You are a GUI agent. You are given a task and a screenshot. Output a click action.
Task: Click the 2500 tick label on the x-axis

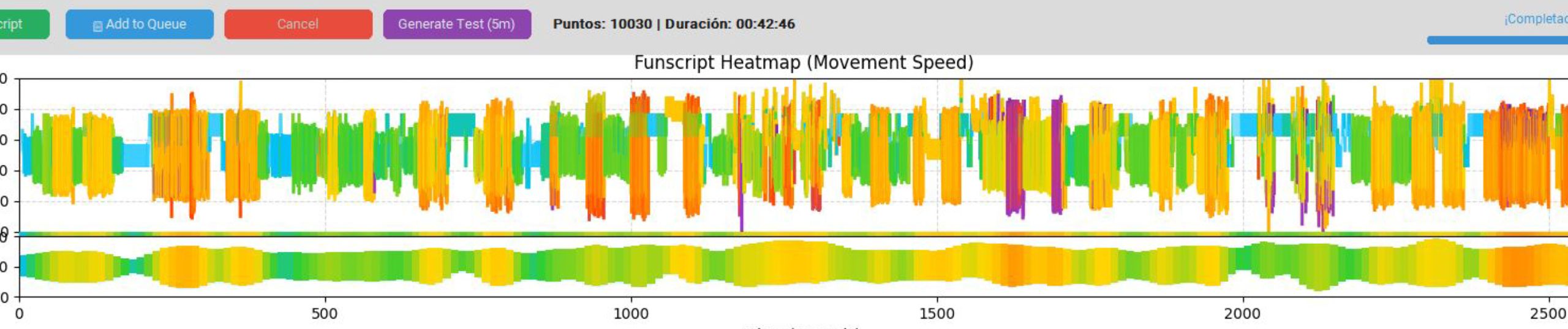pos(1547,314)
